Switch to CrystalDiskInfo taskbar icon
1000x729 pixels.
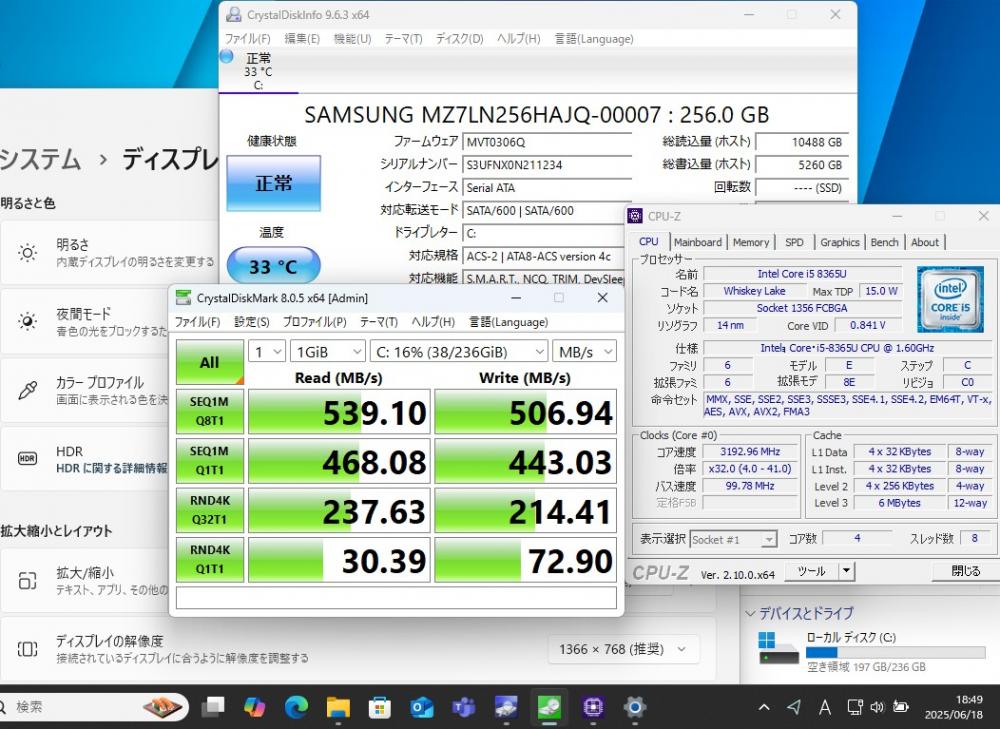(x=506, y=707)
